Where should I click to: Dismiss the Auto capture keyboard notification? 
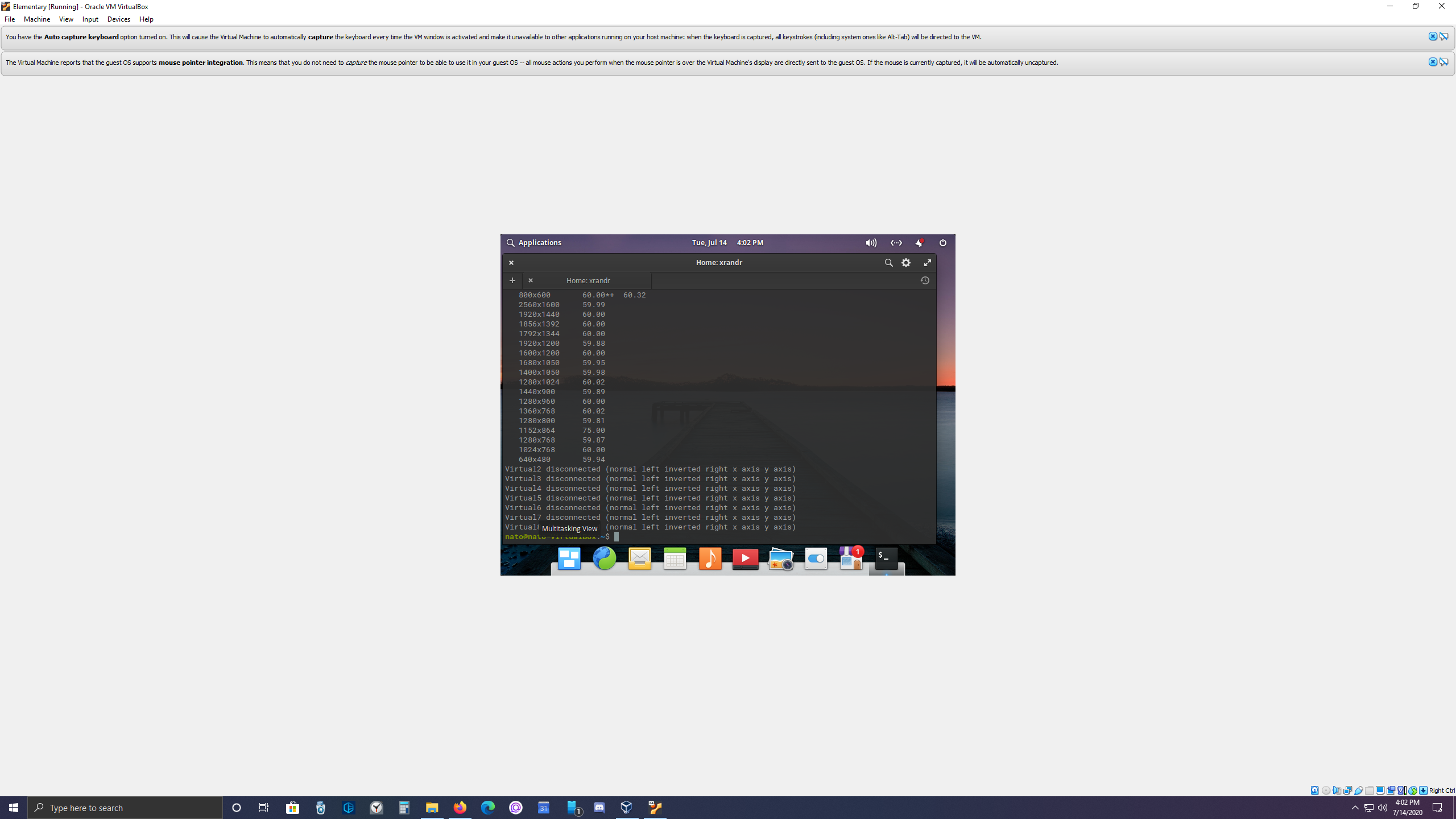tap(1433, 36)
